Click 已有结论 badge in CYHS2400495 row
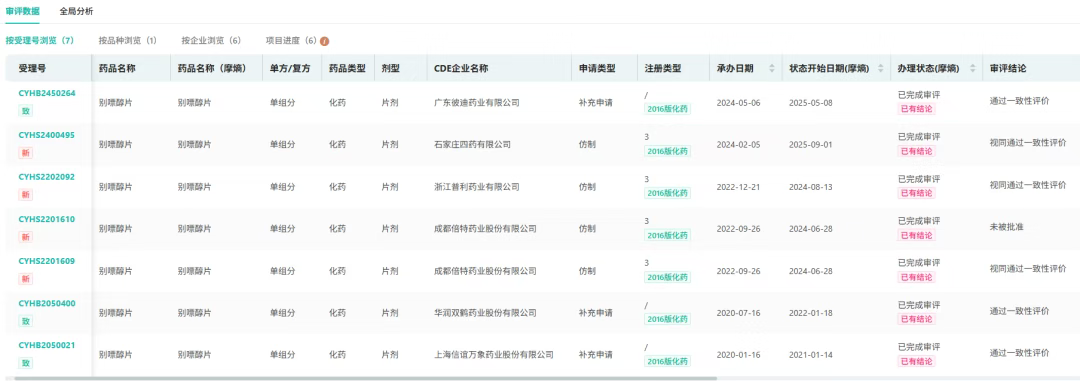The width and height of the screenshot is (1080, 381). (x=917, y=151)
